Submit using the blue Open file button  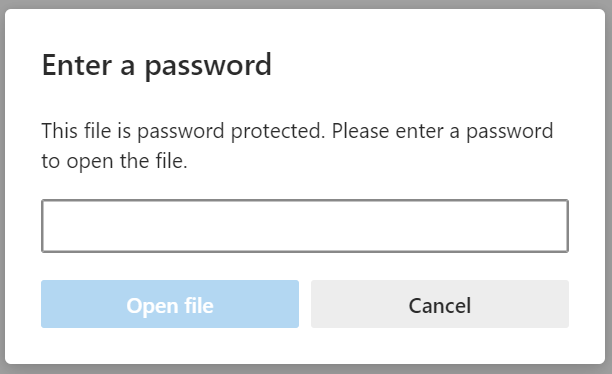(170, 304)
